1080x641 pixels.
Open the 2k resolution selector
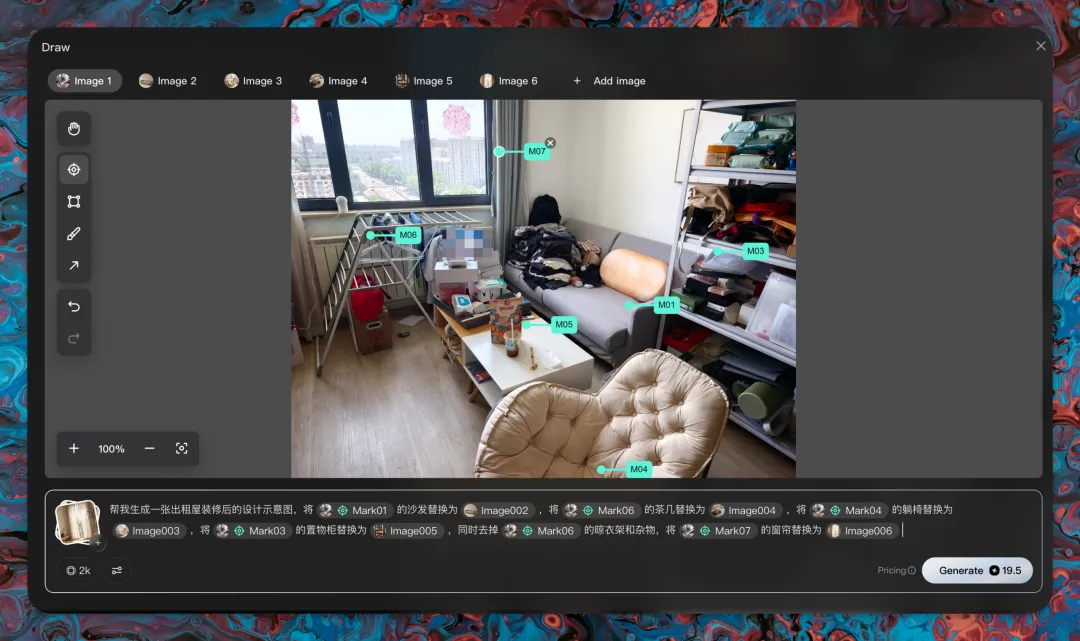point(79,570)
